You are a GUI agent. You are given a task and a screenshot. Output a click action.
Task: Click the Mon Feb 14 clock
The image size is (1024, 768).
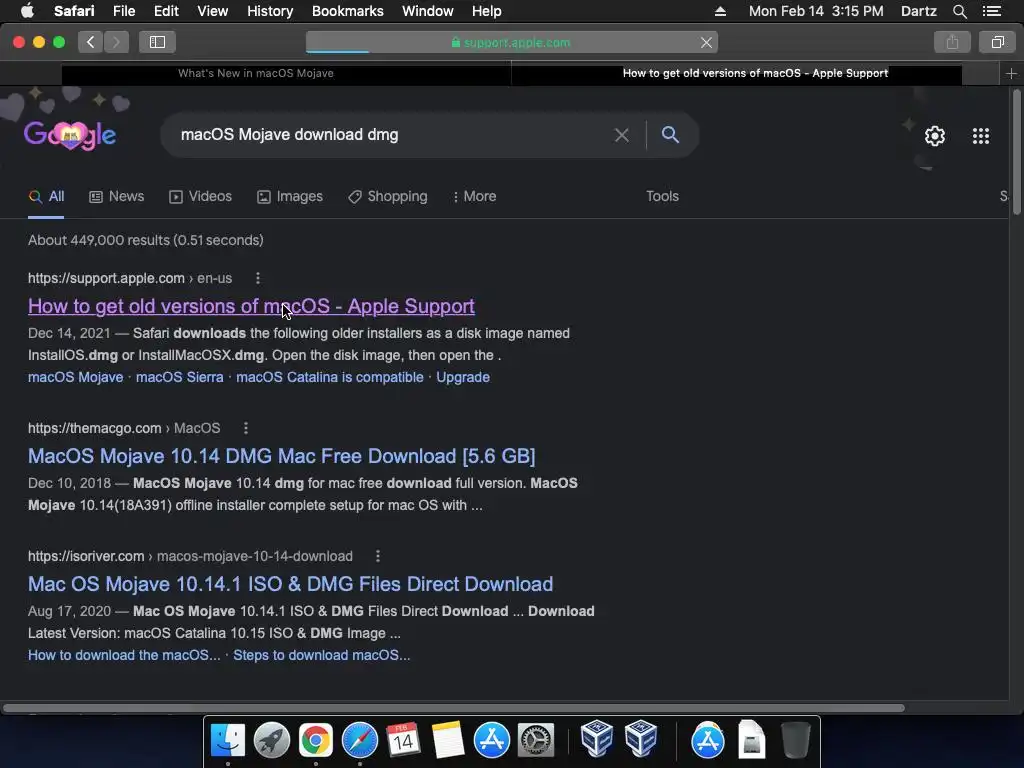pyautogui.click(x=816, y=11)
